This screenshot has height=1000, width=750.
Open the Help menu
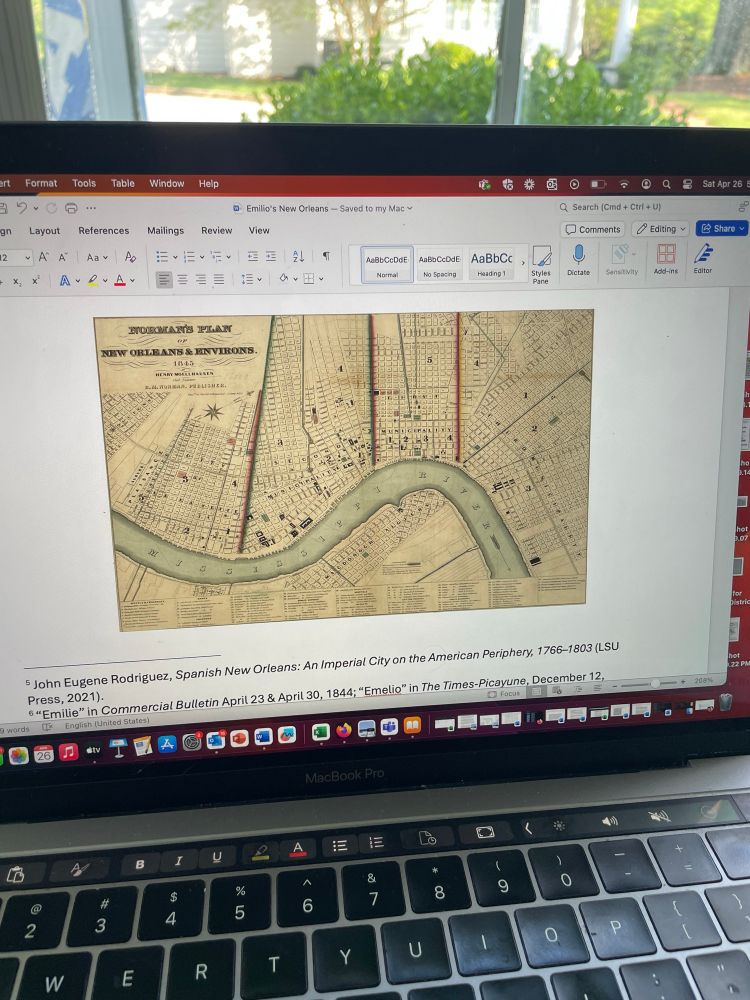click(209, 184)
